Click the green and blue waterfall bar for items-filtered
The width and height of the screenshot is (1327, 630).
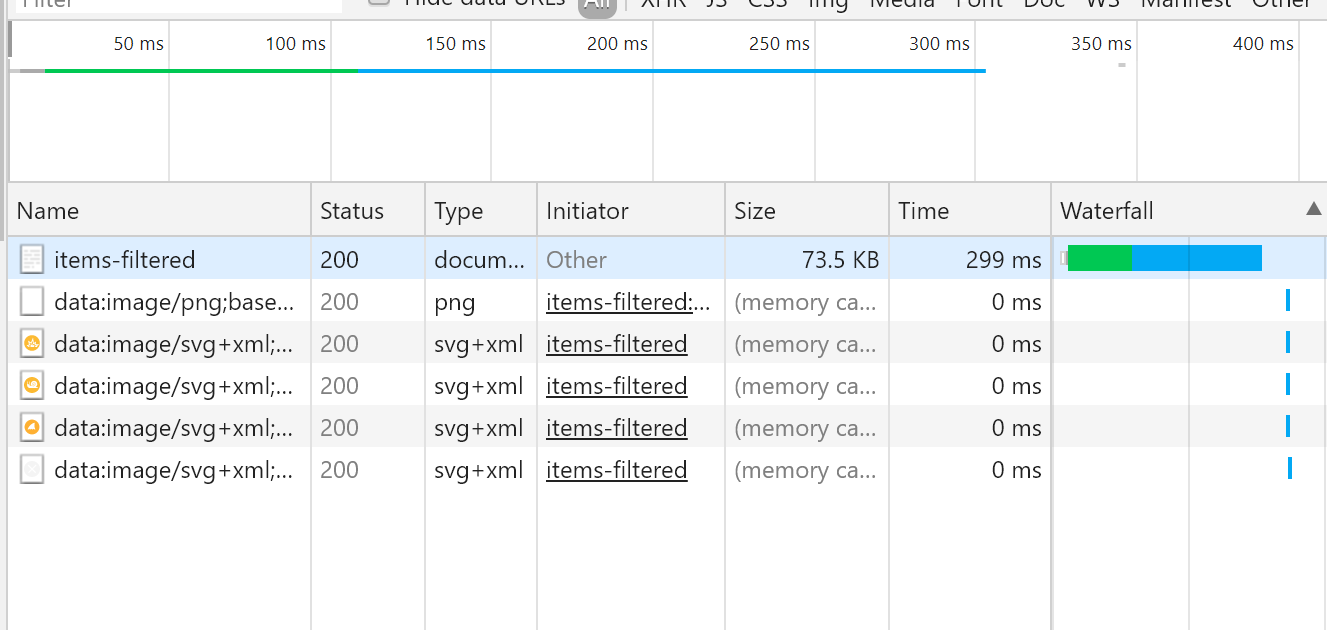(x=1165, y=258)
